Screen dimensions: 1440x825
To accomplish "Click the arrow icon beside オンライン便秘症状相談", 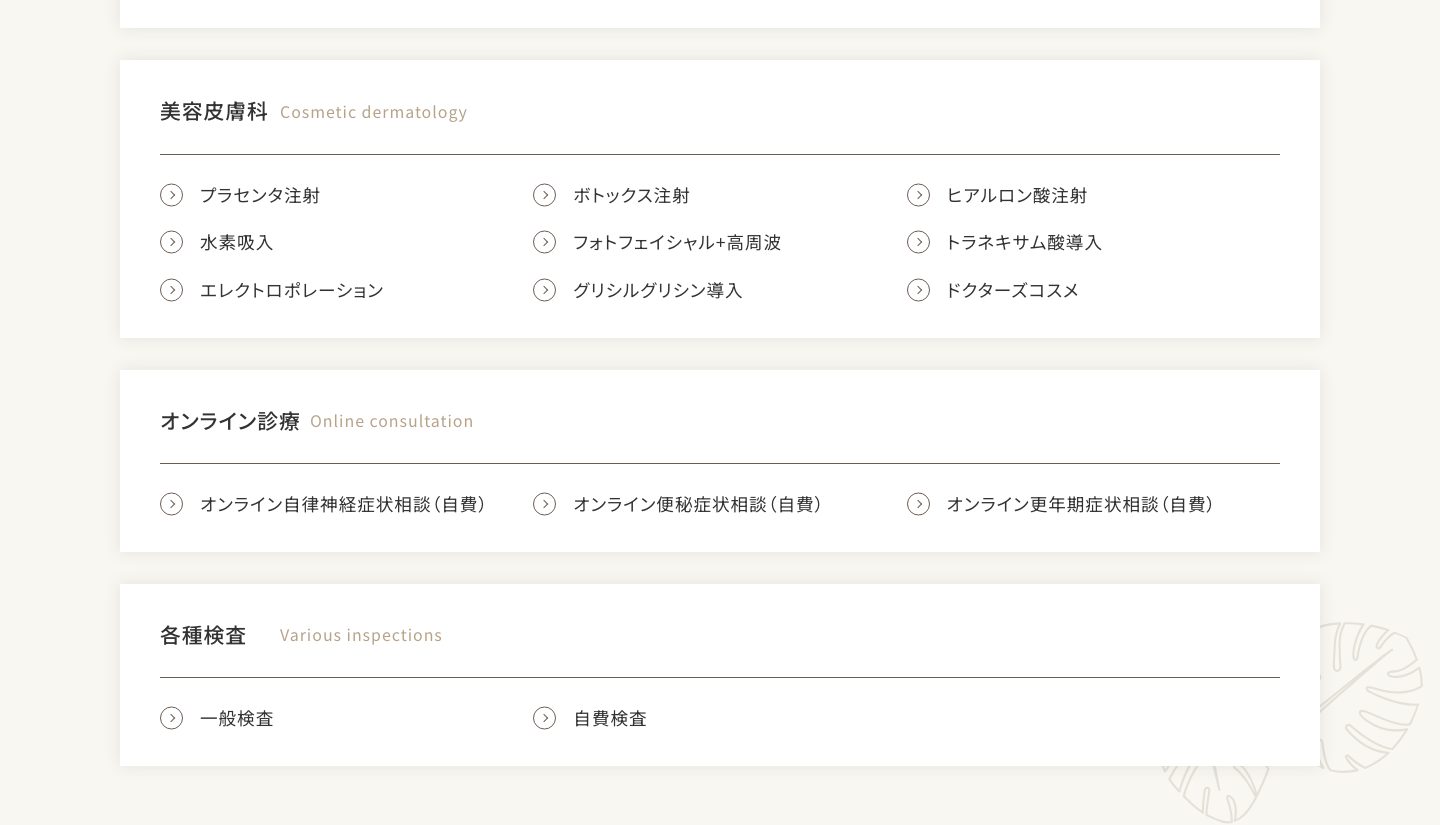I will coord(544,504).
